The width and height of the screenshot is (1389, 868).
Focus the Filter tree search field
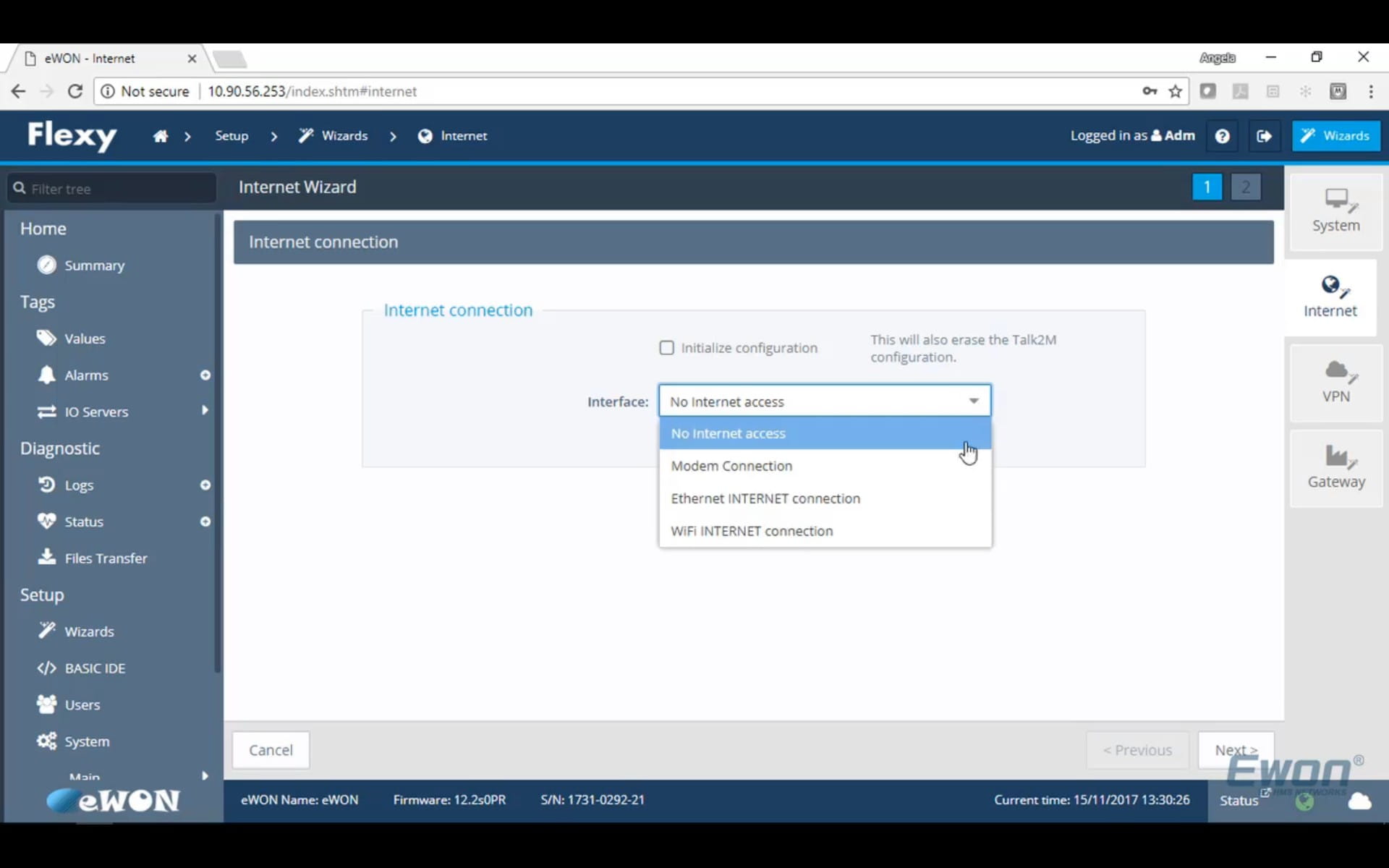coord(112,189)
